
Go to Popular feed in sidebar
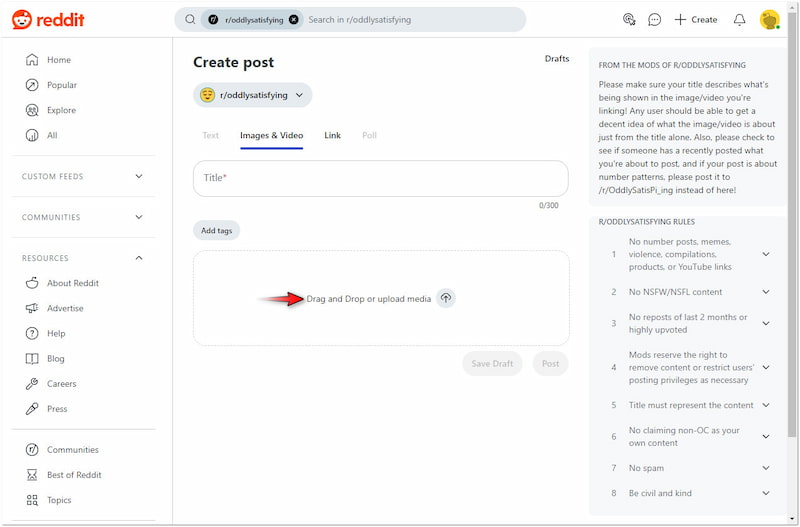pyautogui.click(x=61, y=85)
